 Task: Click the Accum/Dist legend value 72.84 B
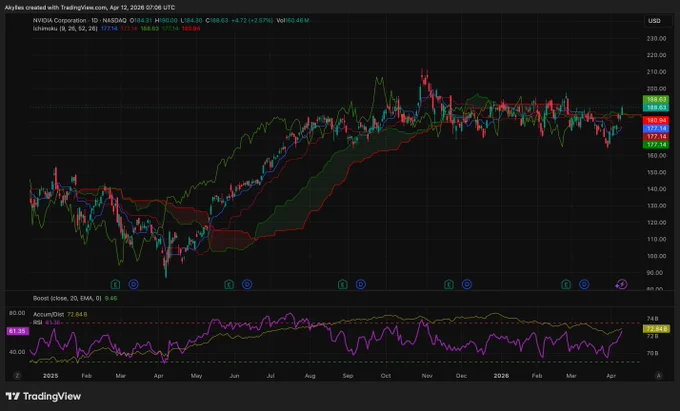(x=77, y=314)
